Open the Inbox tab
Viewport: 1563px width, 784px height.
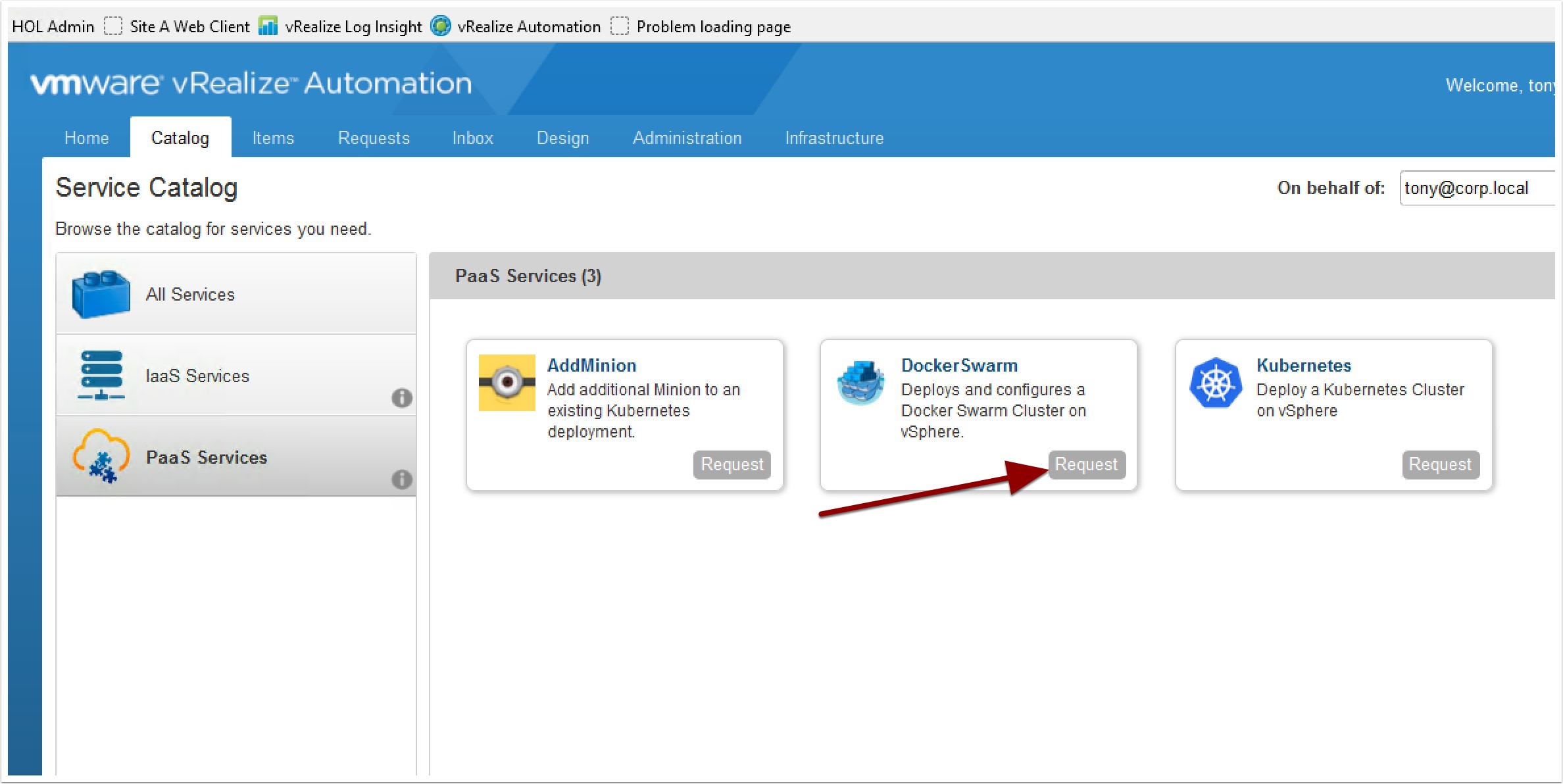coord(473,138)
